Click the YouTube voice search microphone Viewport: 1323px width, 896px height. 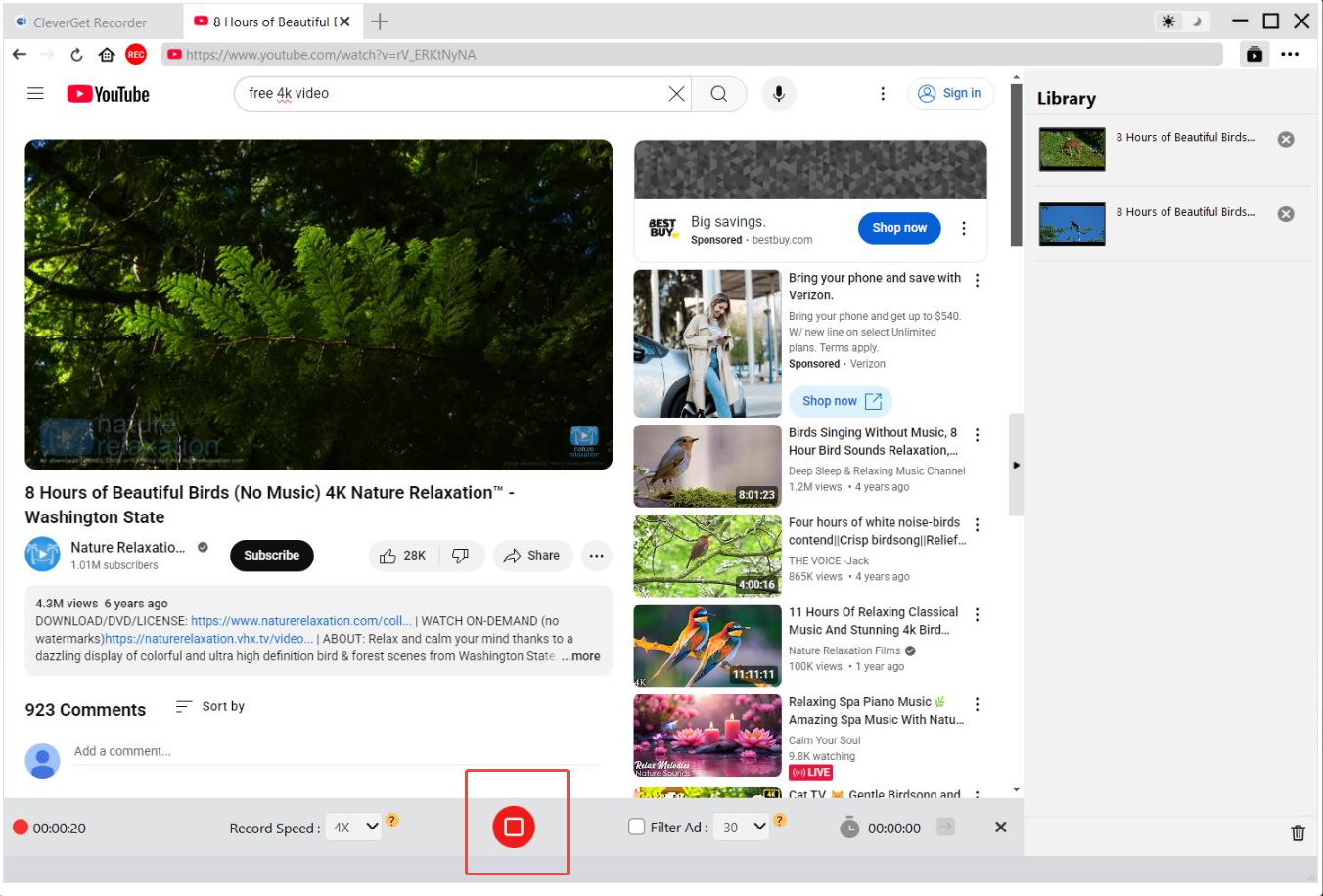tap(779, 94)
